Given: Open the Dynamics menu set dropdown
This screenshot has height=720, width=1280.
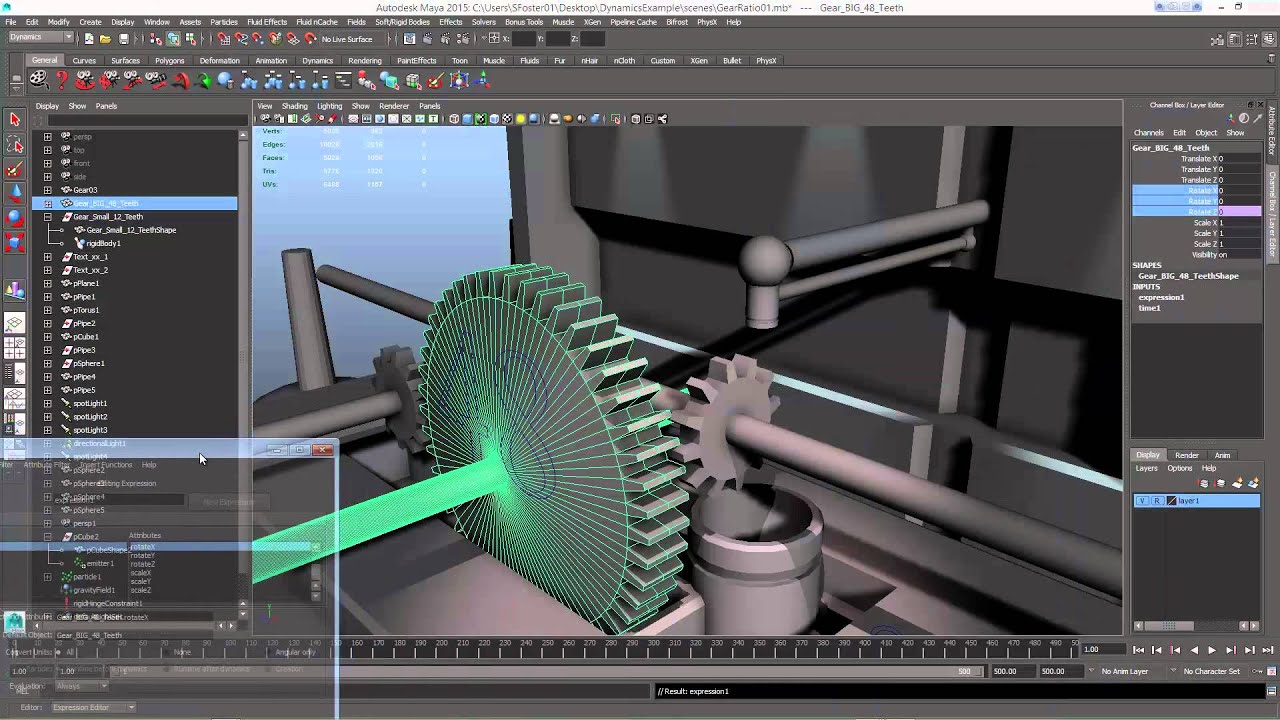Looking at the screenshot, I should coord(40,38).
